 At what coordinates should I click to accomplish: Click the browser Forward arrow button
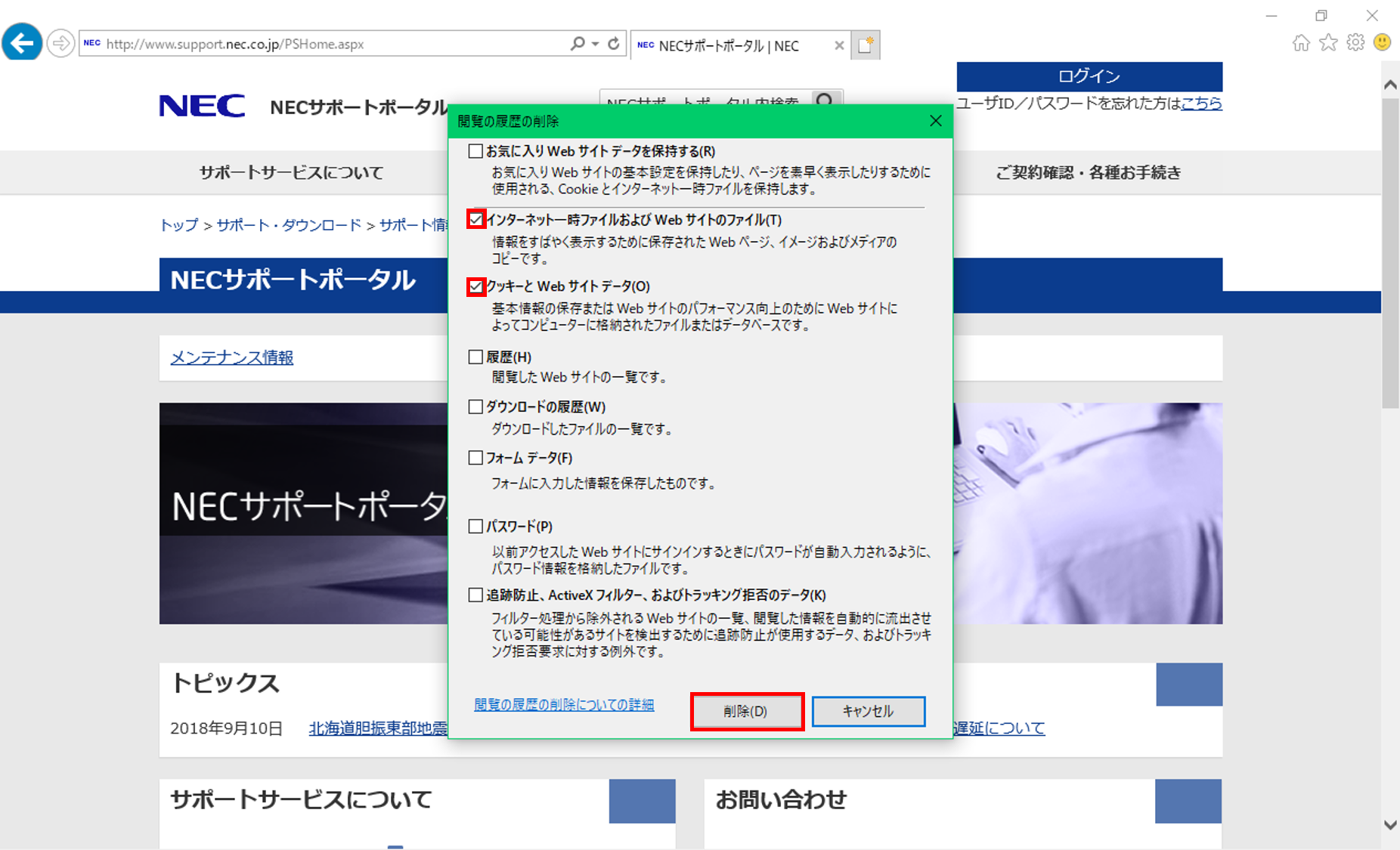(60, 43)
